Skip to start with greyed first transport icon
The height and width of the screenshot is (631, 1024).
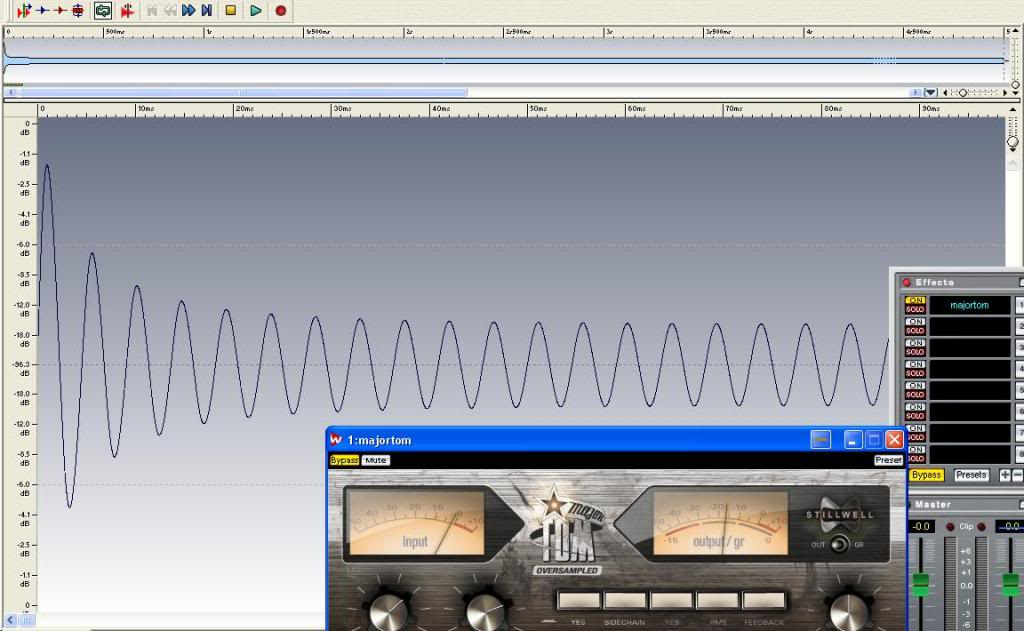152,10
